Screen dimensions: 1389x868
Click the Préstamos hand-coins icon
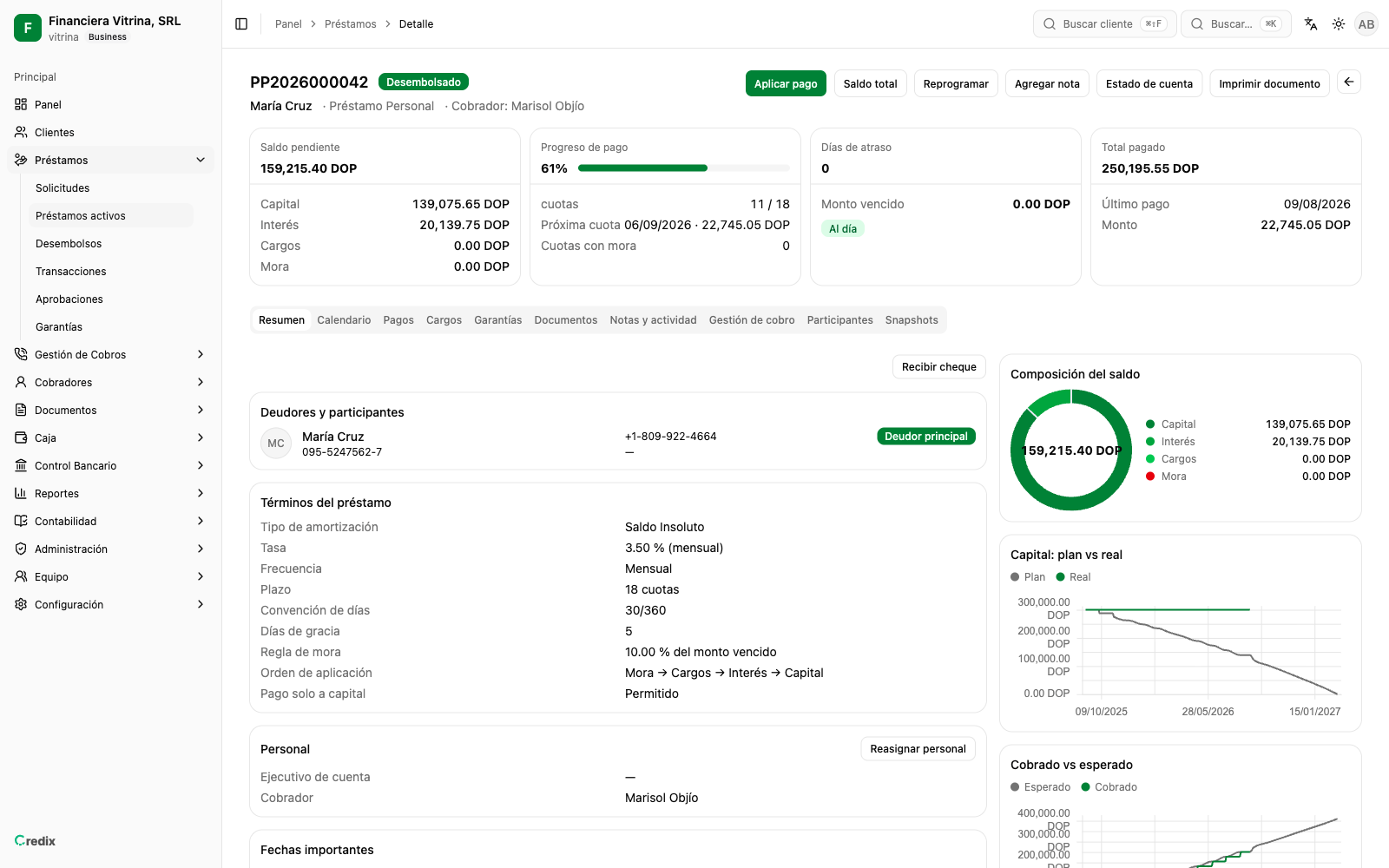tap(21, 160)
